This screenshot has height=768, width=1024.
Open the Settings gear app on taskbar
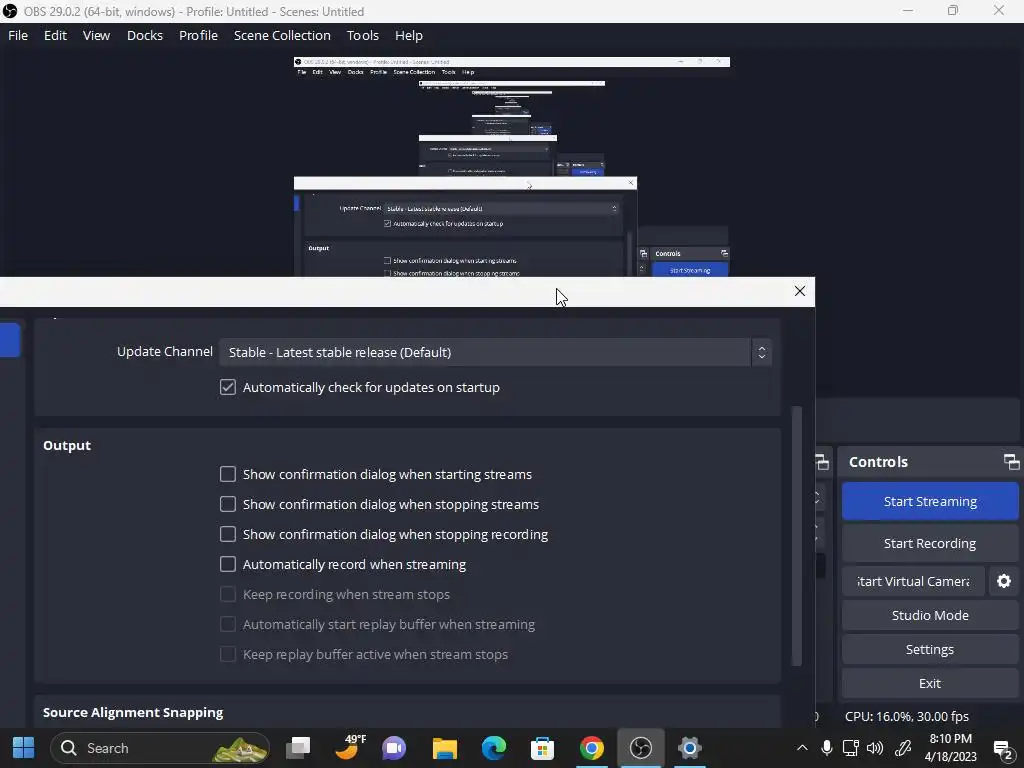pyautogui.click(x=689, y=748)
